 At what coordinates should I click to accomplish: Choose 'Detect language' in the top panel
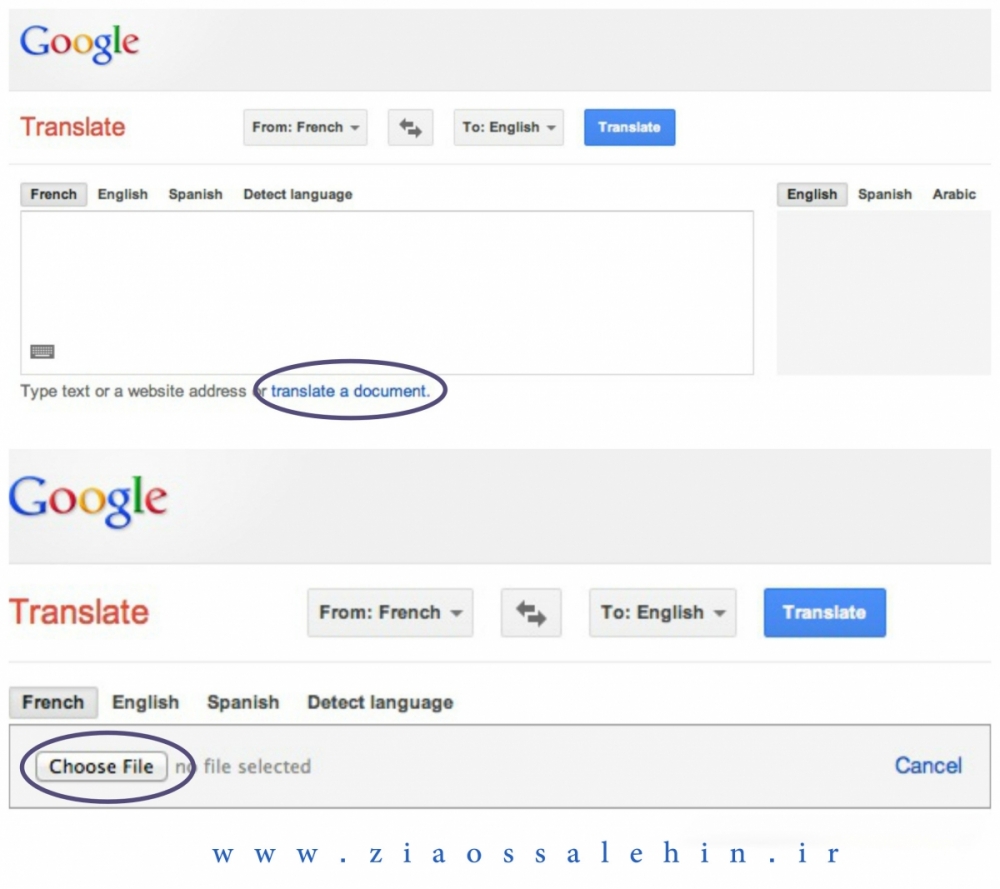point(298,195)
